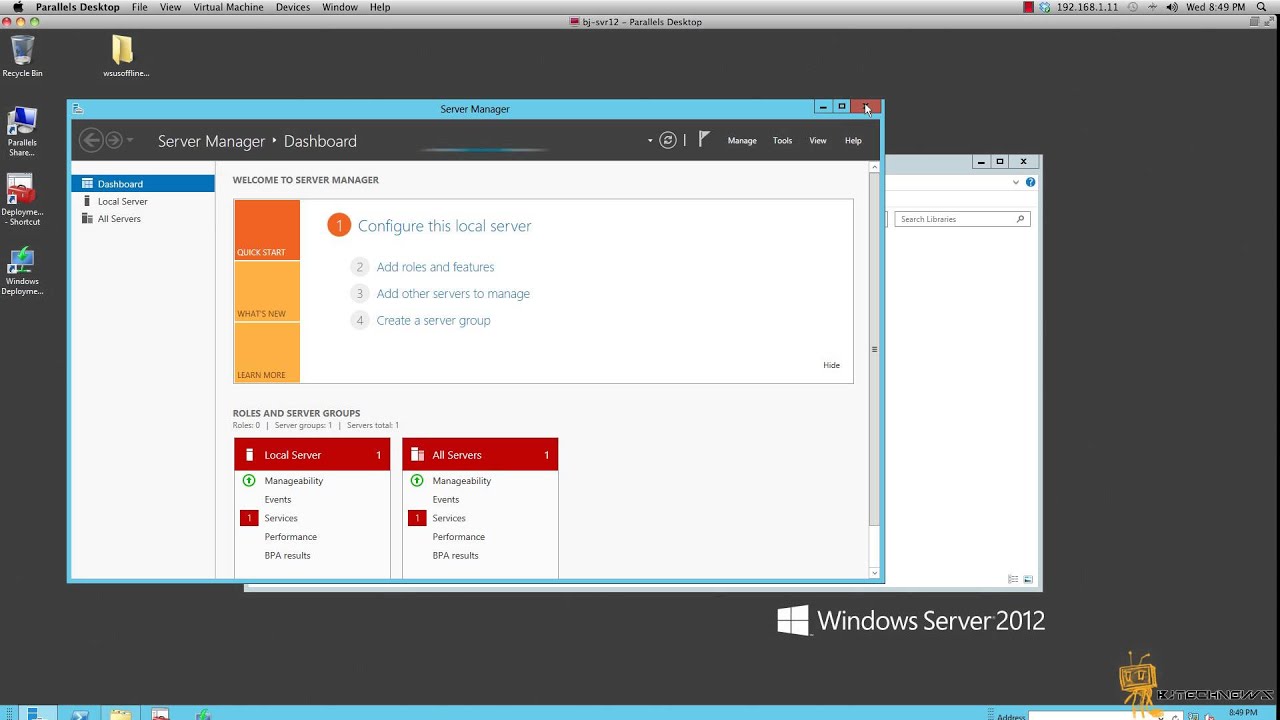
Task: Click the All Servers tile header
Action: coord(480,455)
